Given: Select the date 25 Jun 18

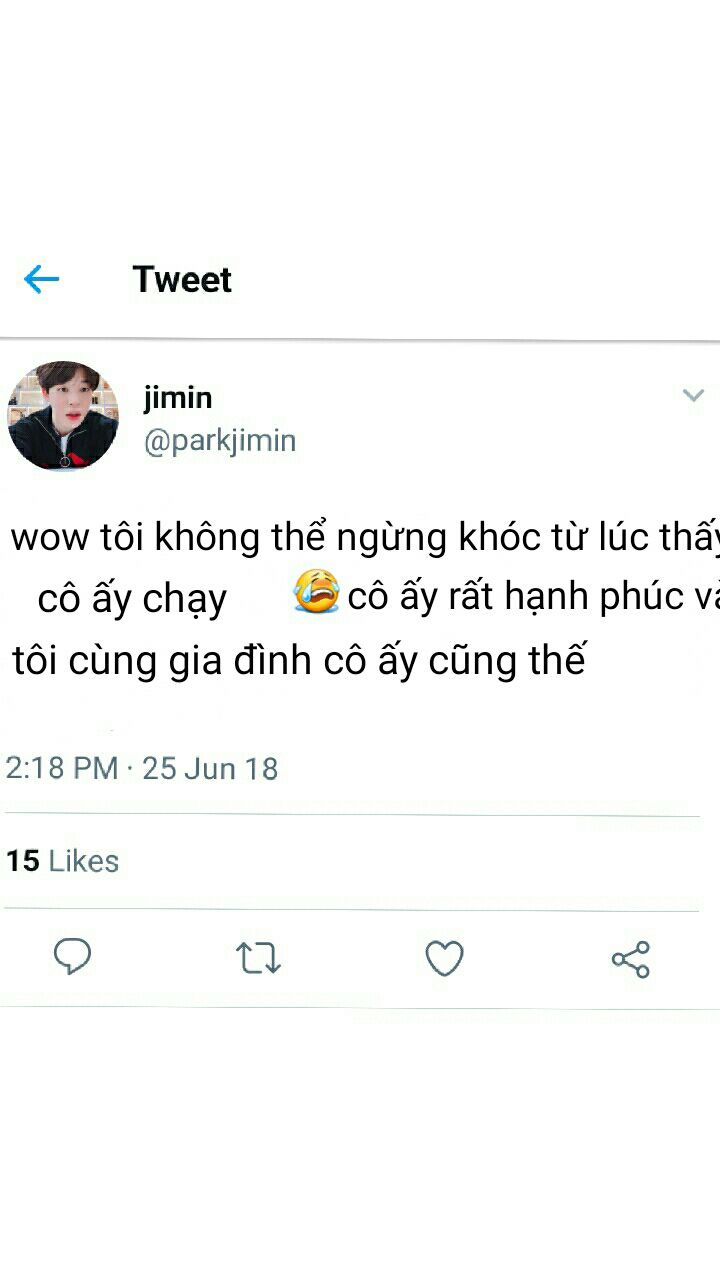Looking at the screenshot, I should tap(210, 768).
